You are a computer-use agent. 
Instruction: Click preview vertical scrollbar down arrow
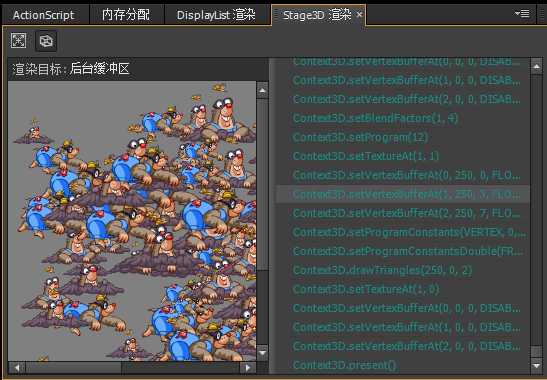click(x=262, y=353)
